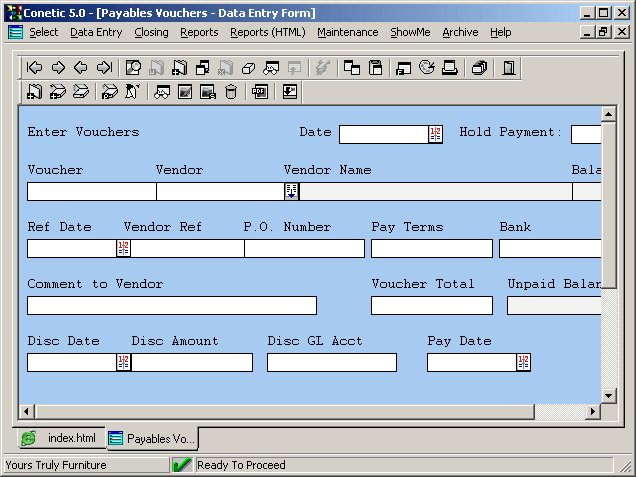Open the Ref Date calendar picker
Screen dimensions: 636x477
124,248
